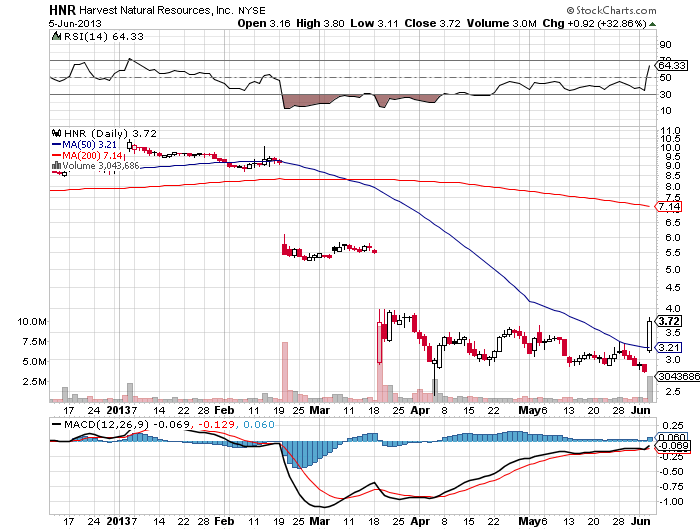Click the 3.72 last price tag

pyautogui.click(x=669, y=321)
